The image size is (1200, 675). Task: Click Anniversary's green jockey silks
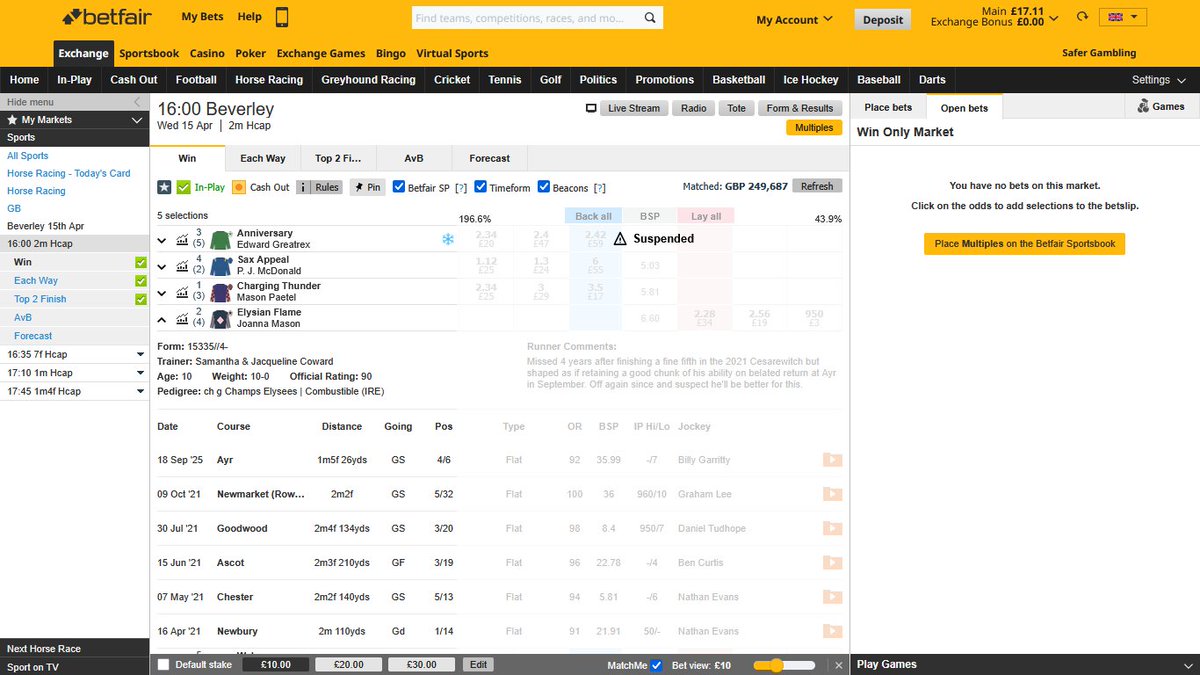220,240
